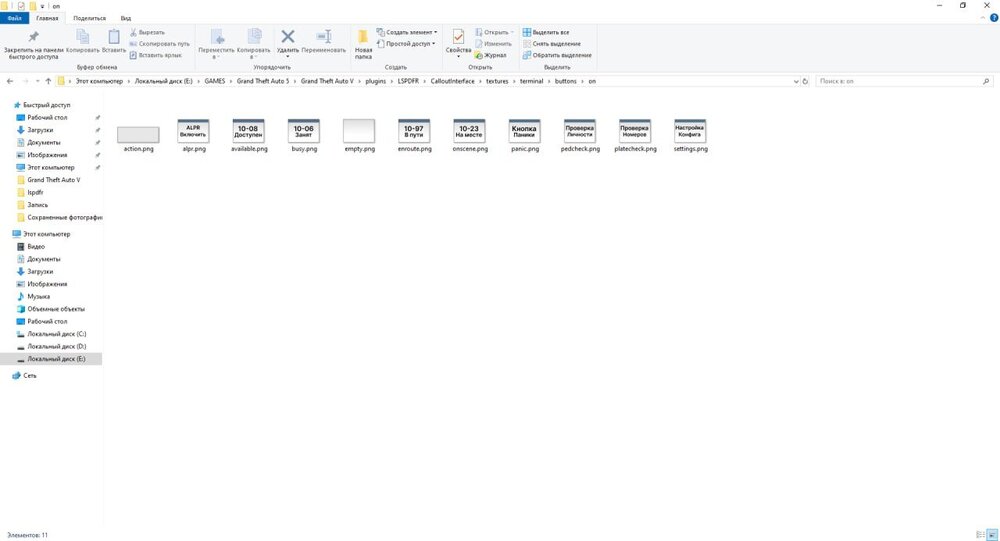Open Local Disk (D:) in sidebar
The height and width of the screenshot is (541, 1000).
(x=56, y=346)
